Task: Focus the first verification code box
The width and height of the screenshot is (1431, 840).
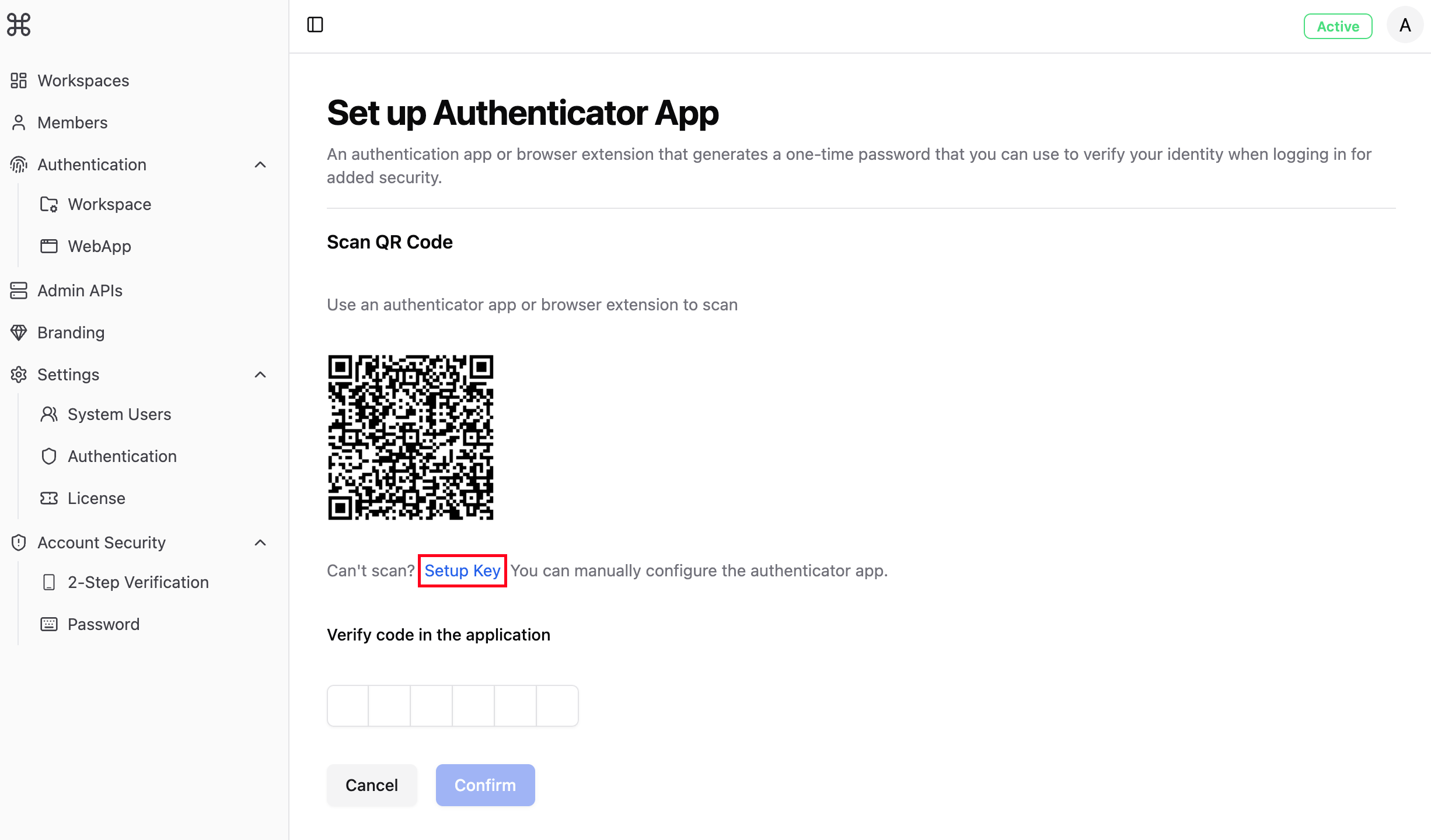Action: coord(348,706)
